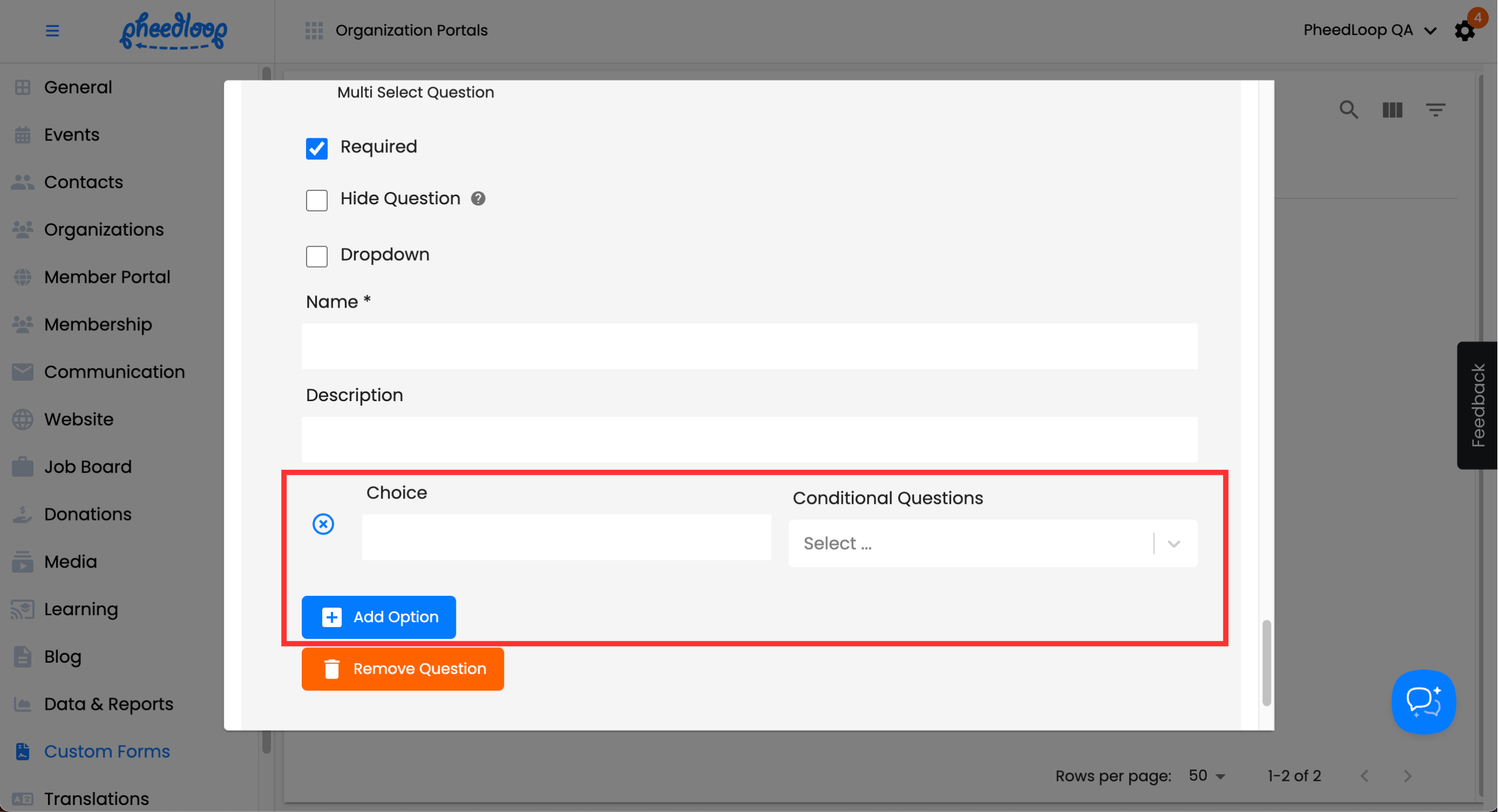Image resolution: width=1499 pixels, height=812 pixels.
Task: Enable the Hide Question checkbox
Action: 316,200
